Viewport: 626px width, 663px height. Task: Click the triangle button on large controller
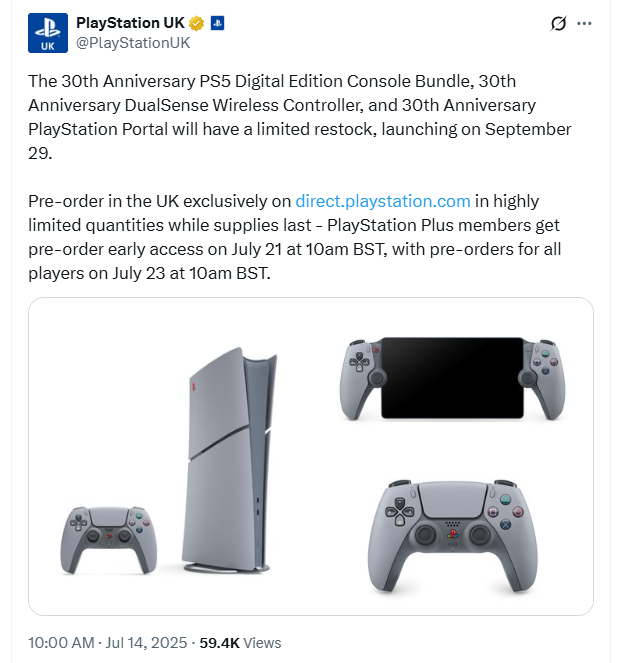point(505,499)
